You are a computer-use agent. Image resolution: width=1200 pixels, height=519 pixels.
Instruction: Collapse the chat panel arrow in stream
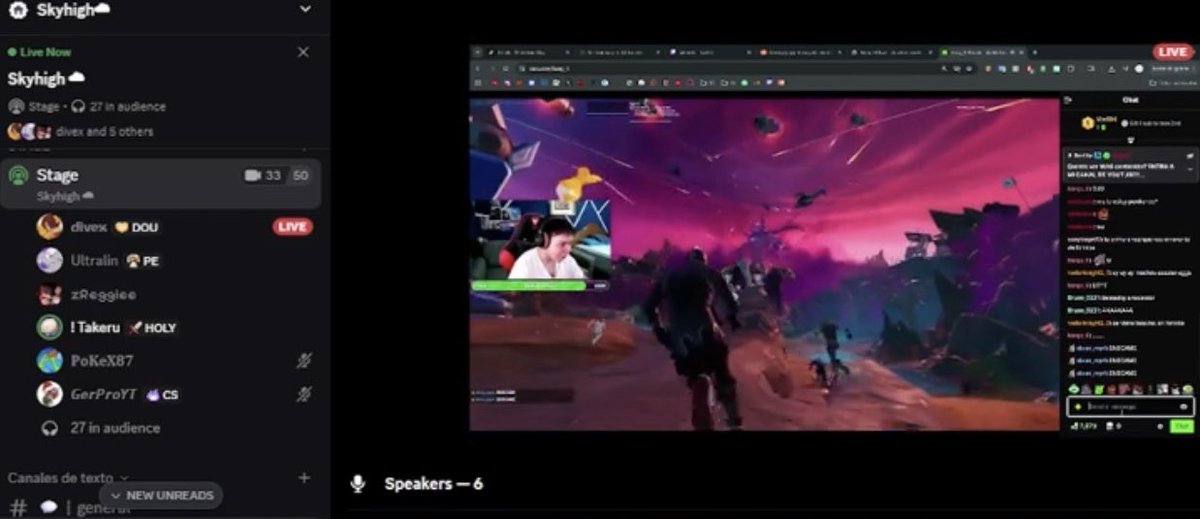click(1069, 100)
